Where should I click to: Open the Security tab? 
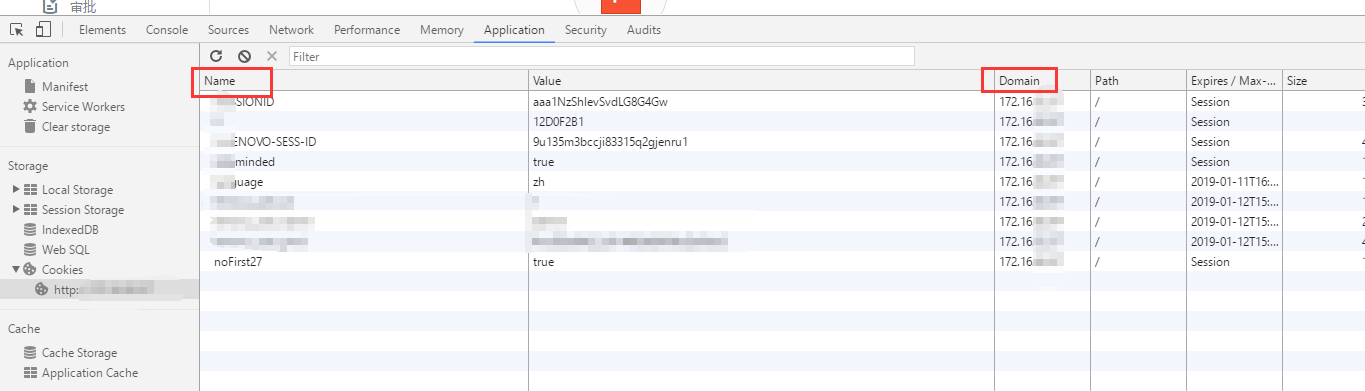click(585, 30)
